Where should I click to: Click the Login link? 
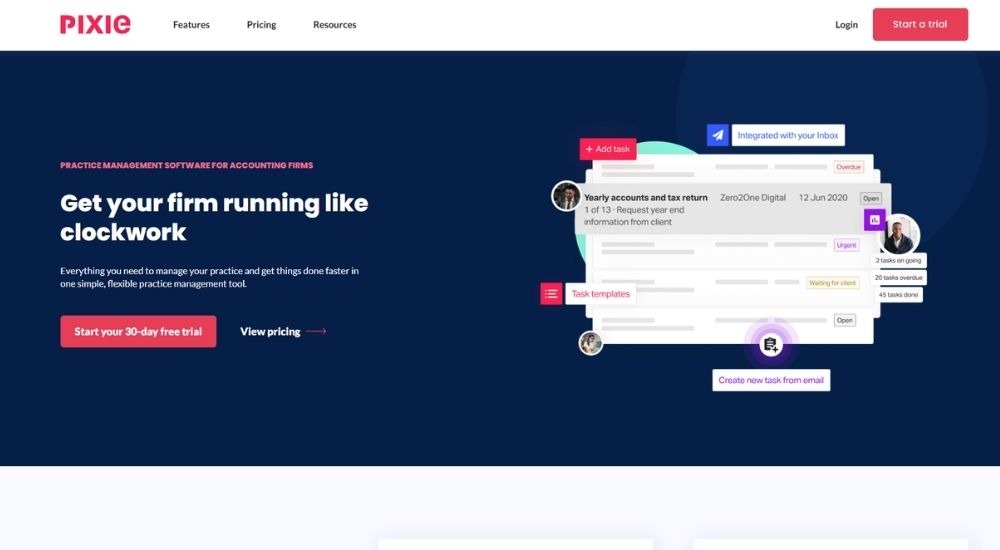(846, 24)
